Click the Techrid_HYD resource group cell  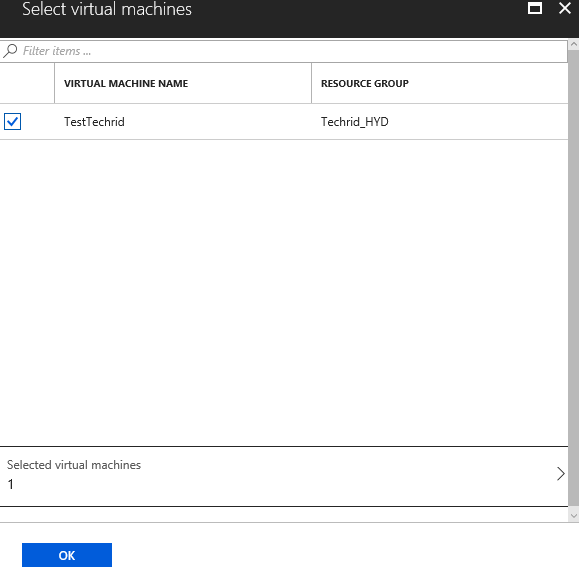(354, 122)
